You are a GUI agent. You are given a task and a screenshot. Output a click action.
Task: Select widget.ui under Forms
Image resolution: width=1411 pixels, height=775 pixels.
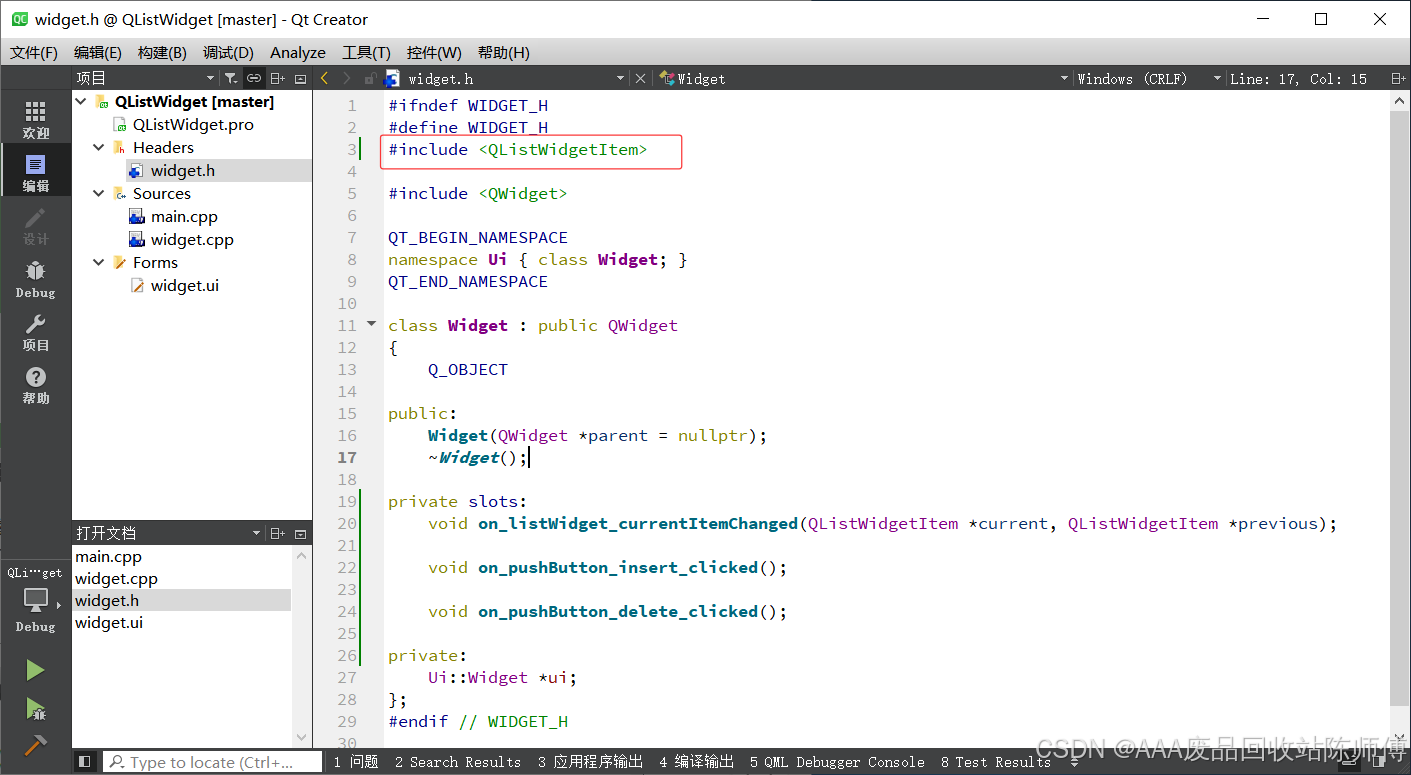pos(184,285)
